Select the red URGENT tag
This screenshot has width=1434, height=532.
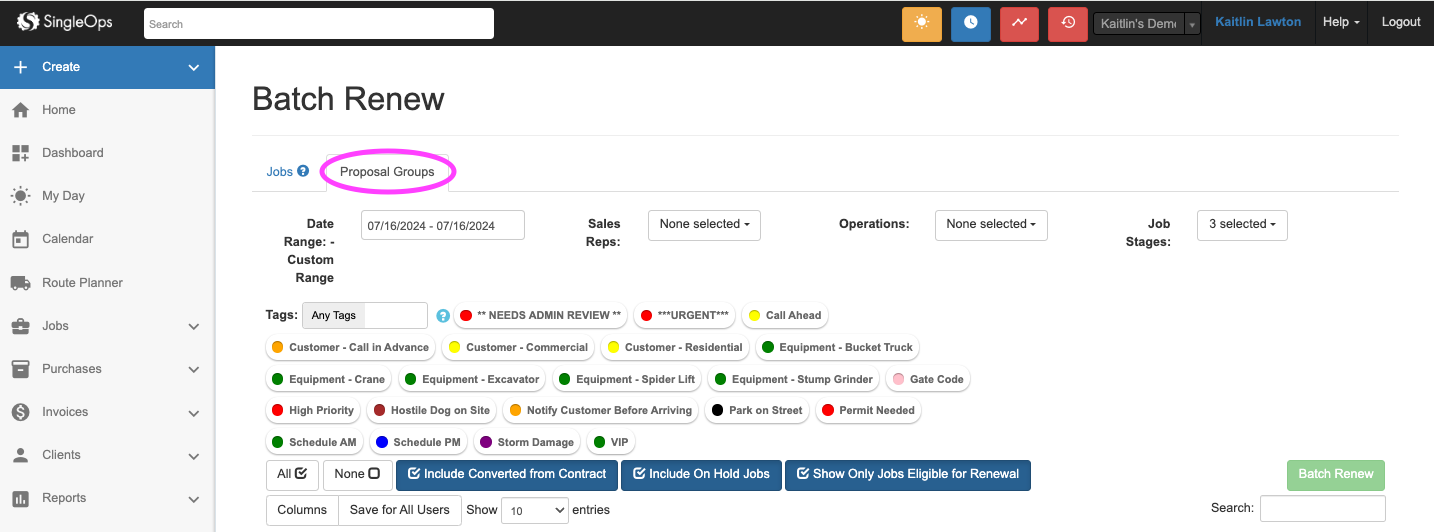pyautogui.click(x=685, y=316)
